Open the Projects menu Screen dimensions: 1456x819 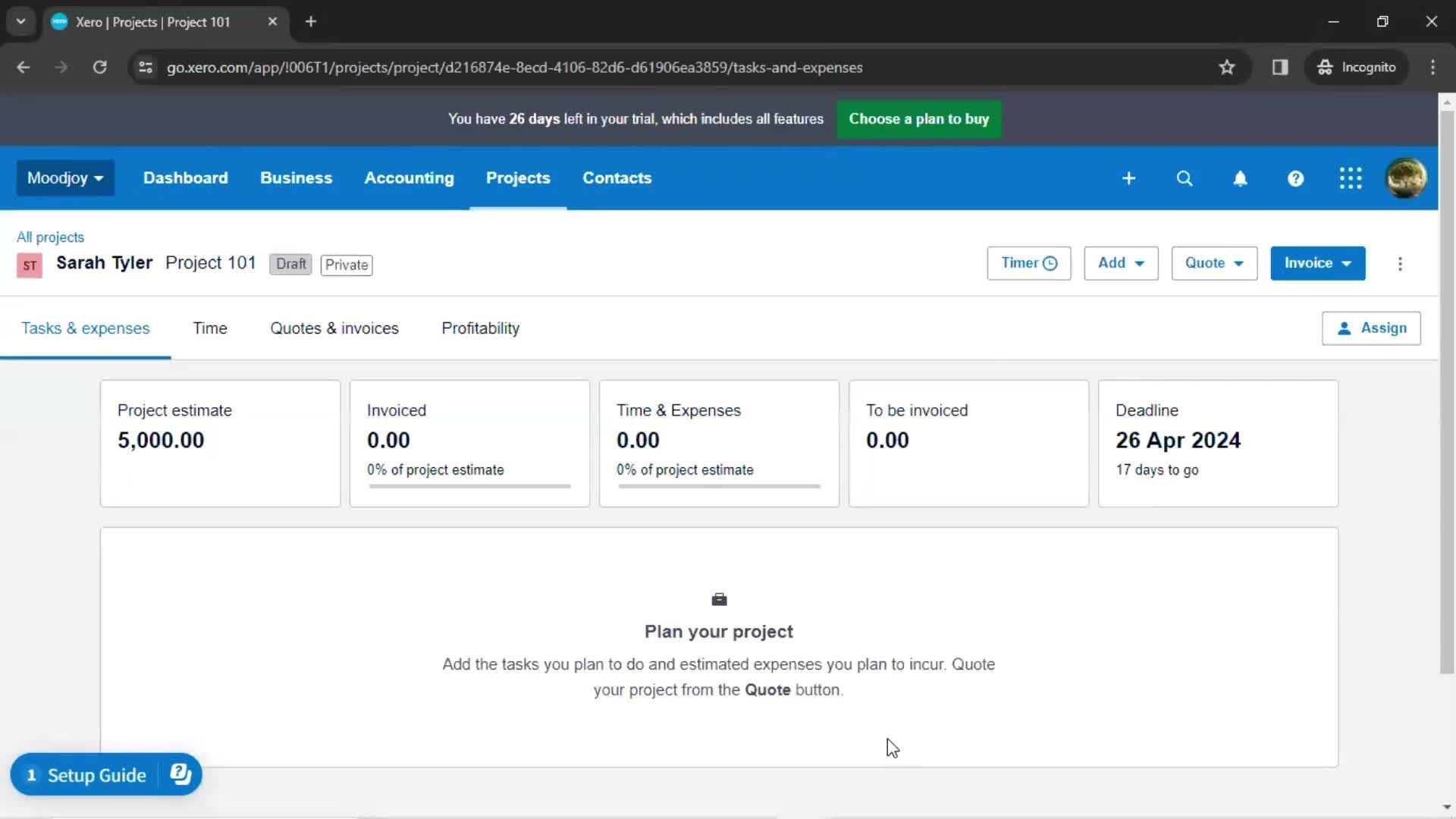[518, 178]
